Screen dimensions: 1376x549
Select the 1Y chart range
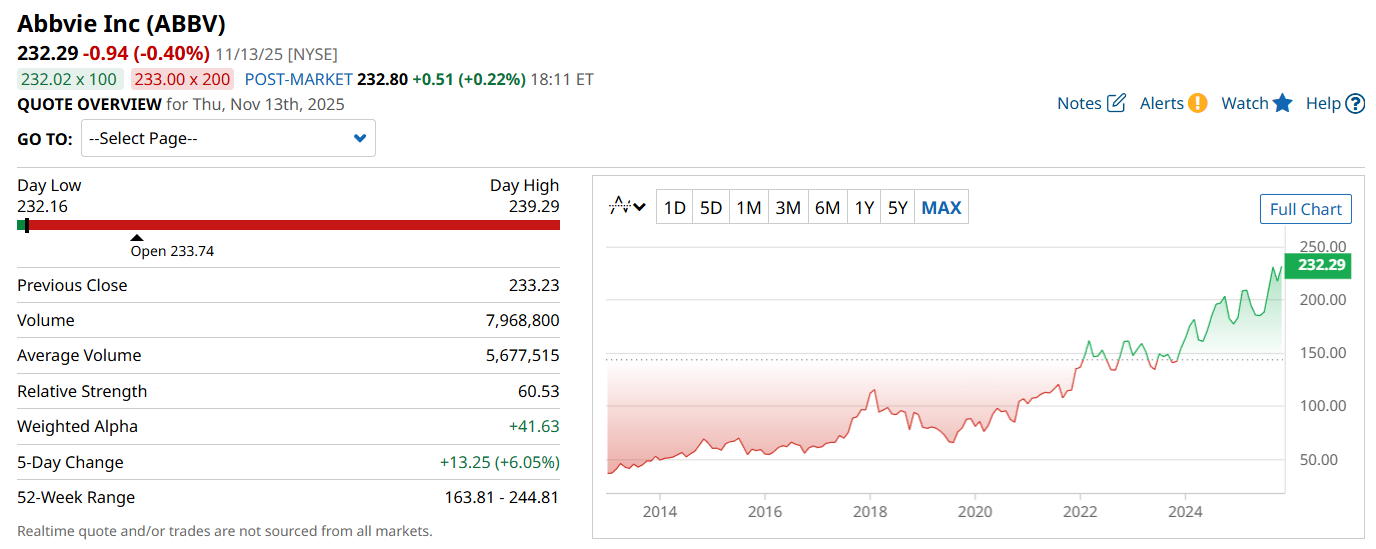(x=864, y=208)
